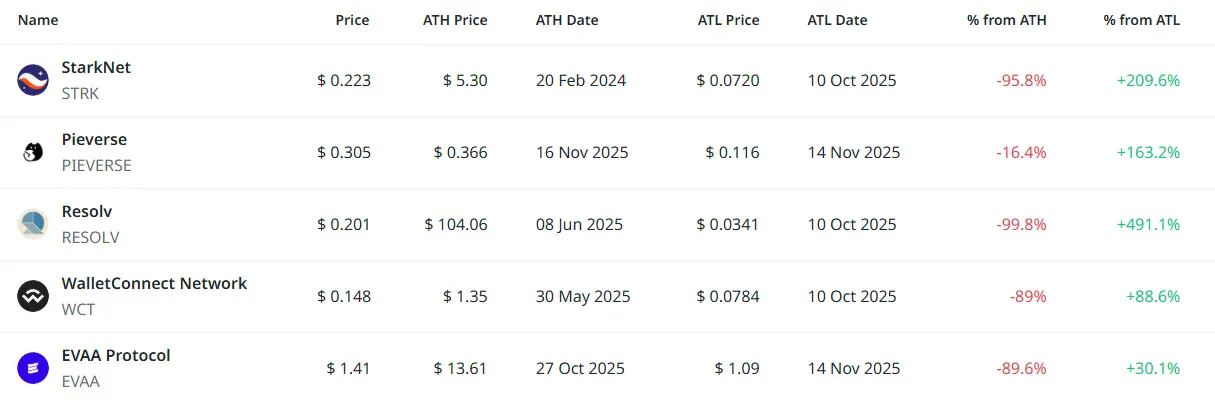This screenshot has width=1215, height=404.
Task: Open the Resolv coin name link
Action: point(87,212)
